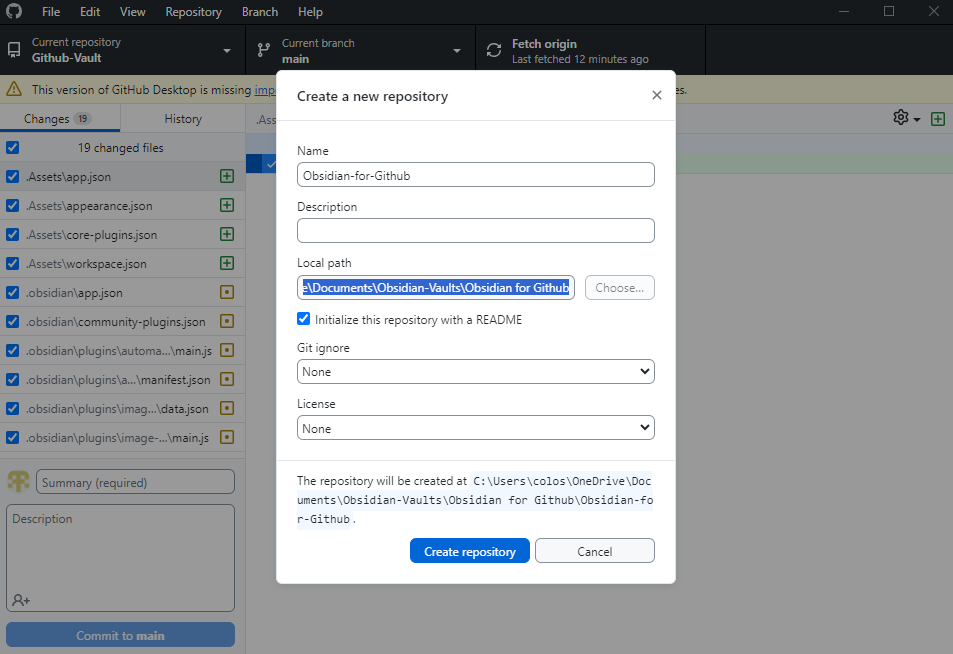Open the gitmoji picker beside the Summary field
The width and height of the screenshot is (953, 654).
[18, 481]
